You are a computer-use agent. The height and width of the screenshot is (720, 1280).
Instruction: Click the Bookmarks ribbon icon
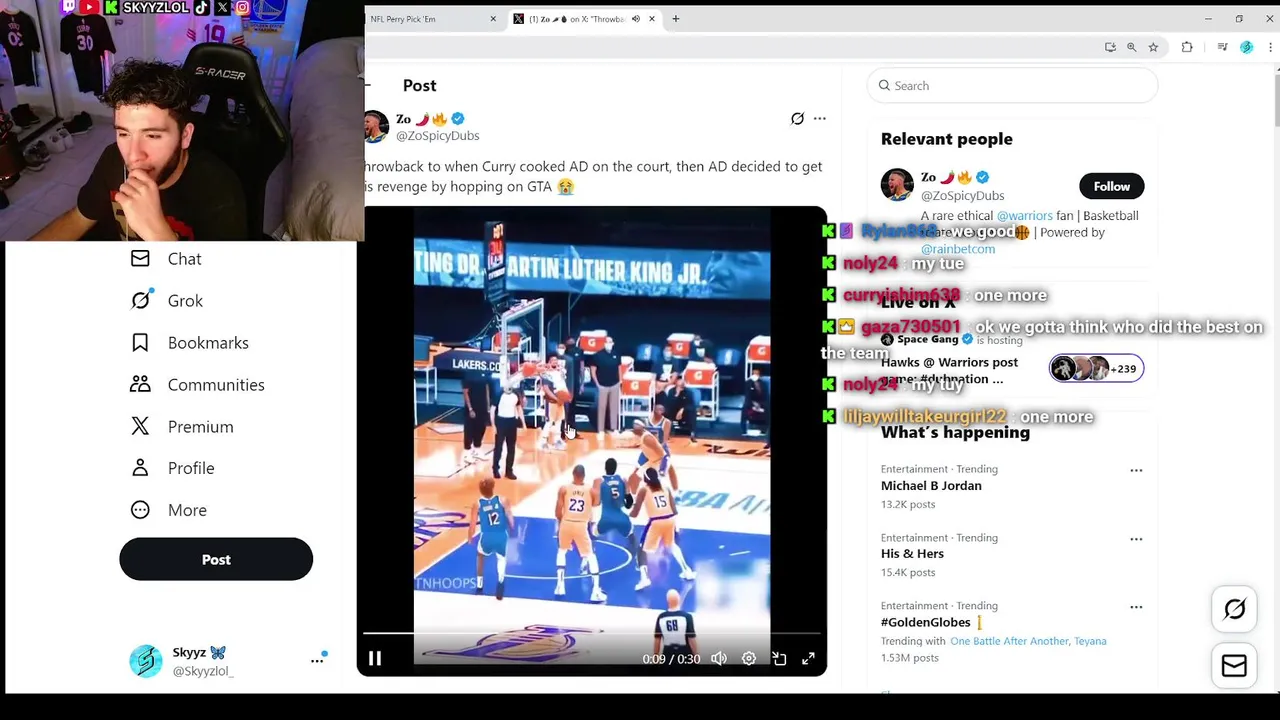pos(140,343)
